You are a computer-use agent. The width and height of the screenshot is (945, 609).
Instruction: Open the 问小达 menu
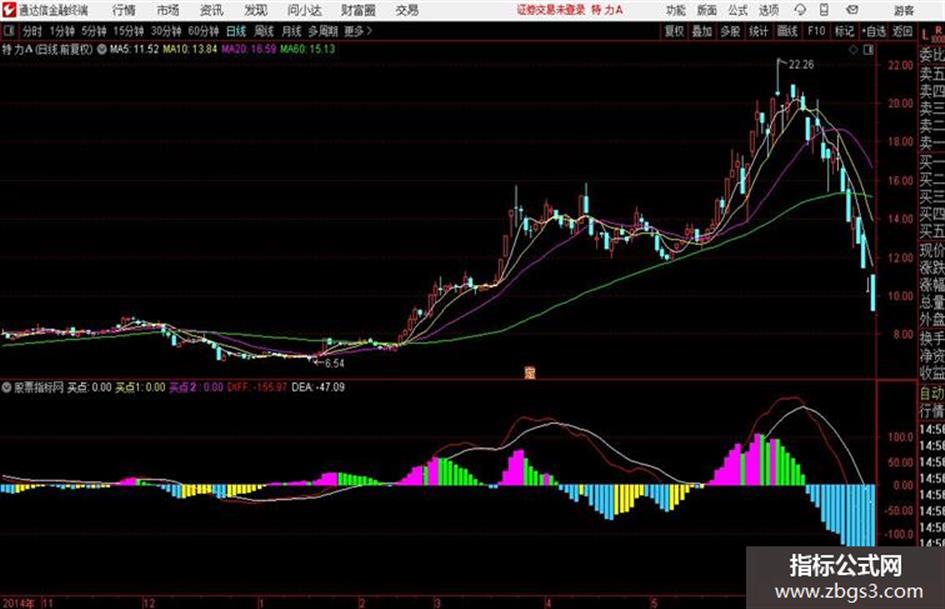pos(304,10)
